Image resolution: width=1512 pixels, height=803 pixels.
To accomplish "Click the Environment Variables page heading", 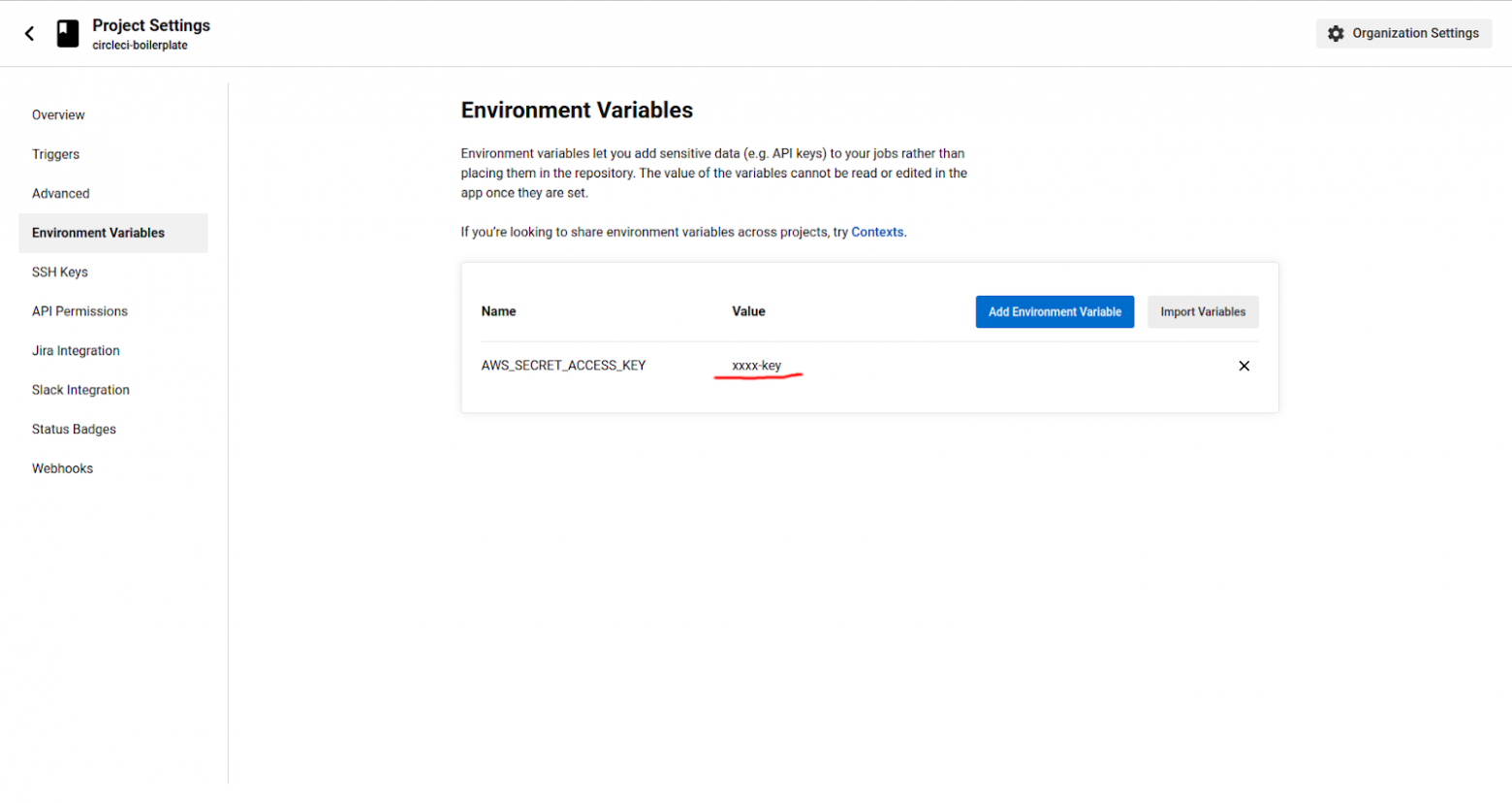I will pyautogui.click(x=577, y=111).
